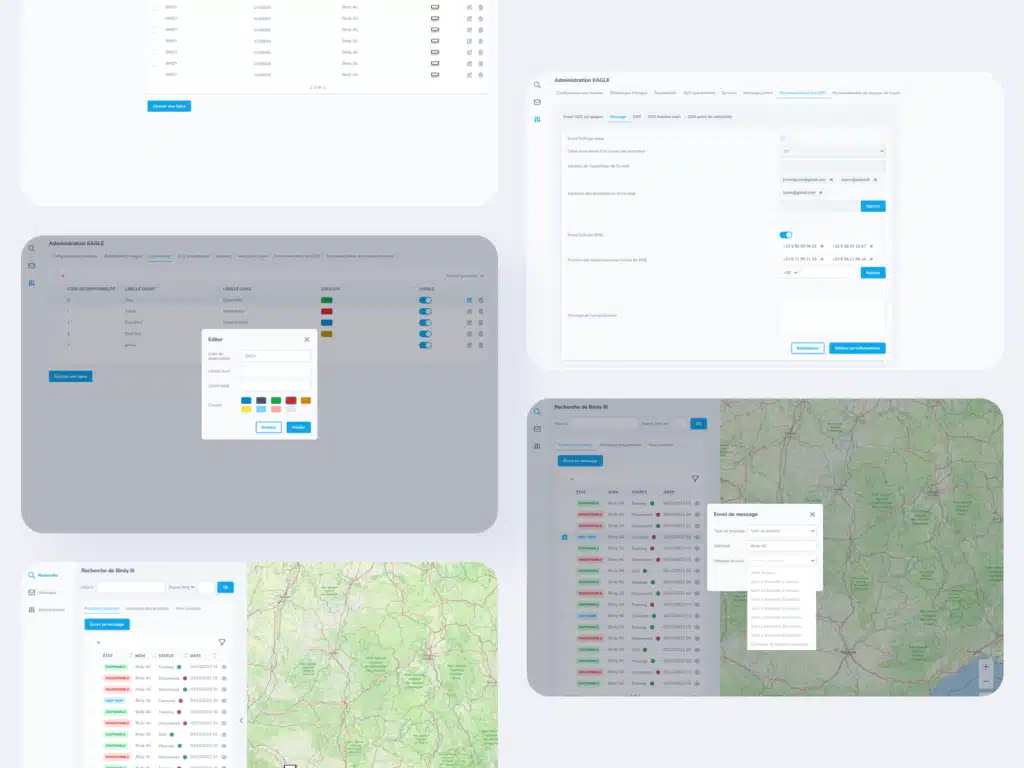
Task: Click Annuler button in Editer dialog
Action: click(x=268, y=427)
